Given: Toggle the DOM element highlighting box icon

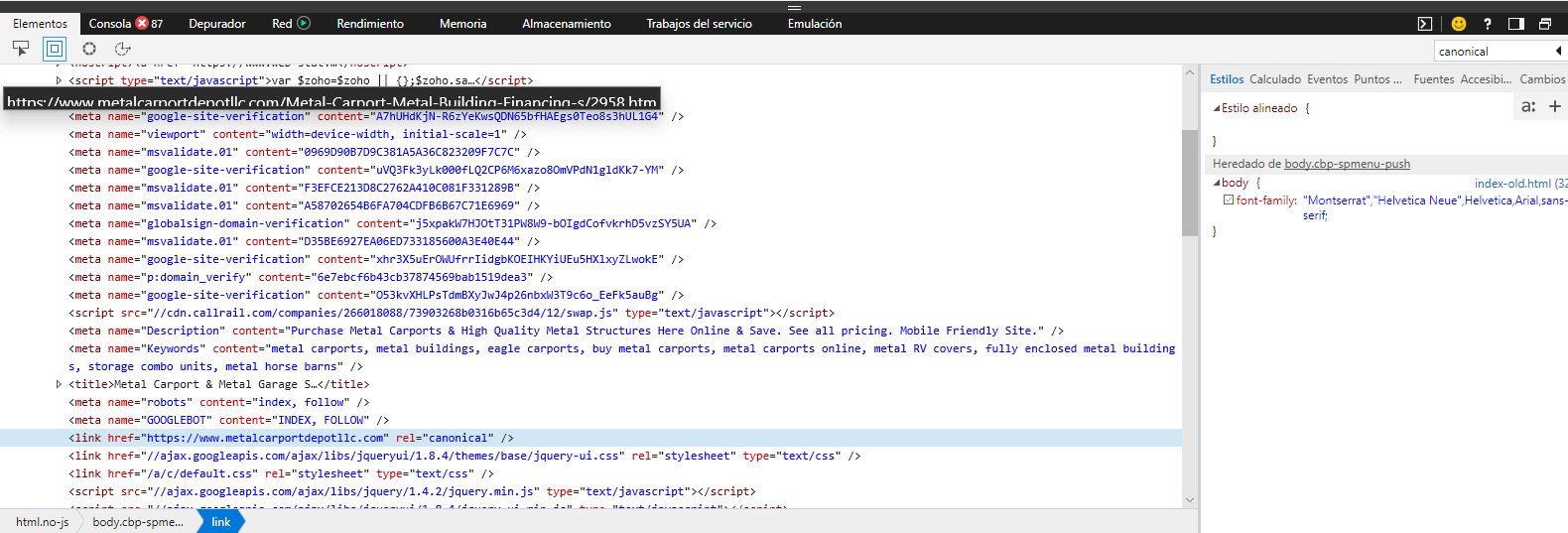Looking at the screenshot, I should (55, 48).
